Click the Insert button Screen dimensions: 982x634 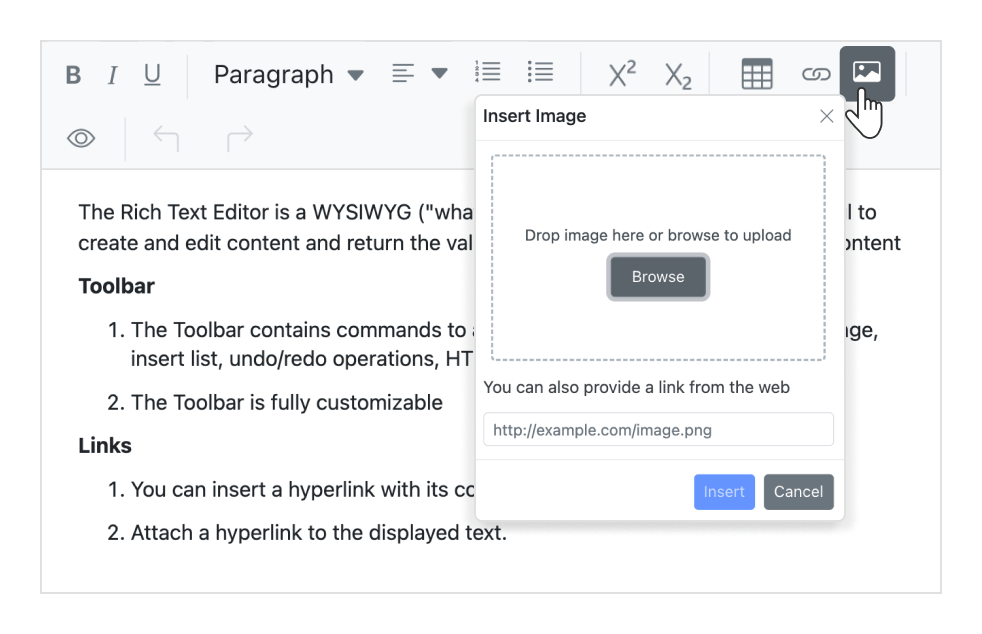pos(724,491)
